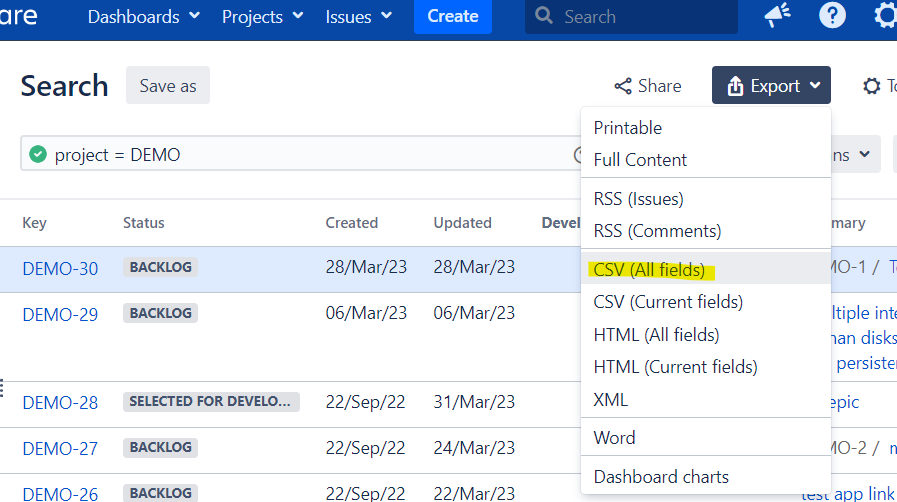Click the green valid-query check icon
897x502 pixels.
click(38, 154)
